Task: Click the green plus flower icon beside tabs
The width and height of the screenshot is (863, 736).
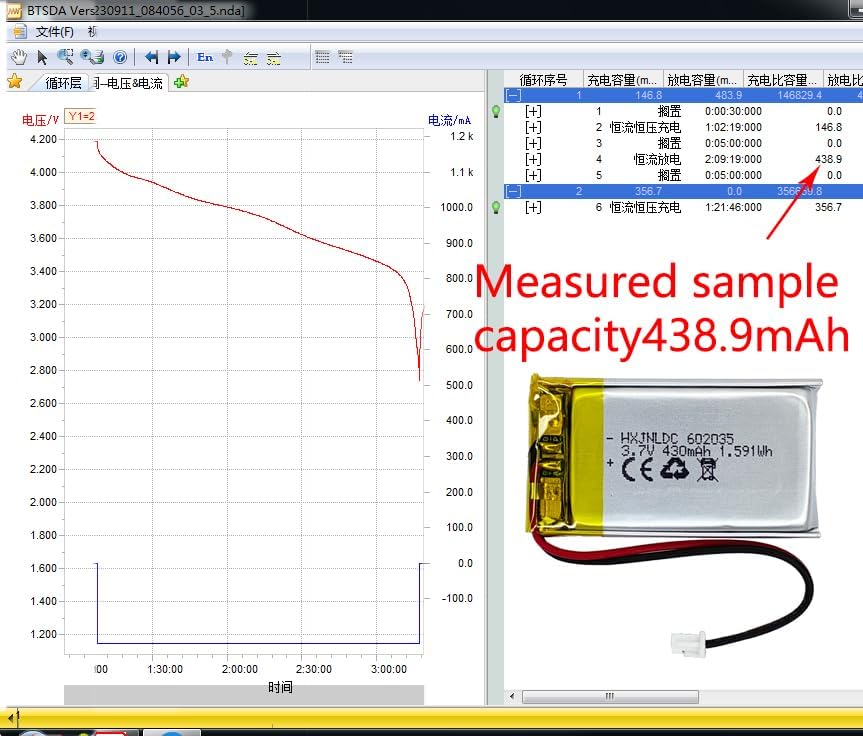Action: [181, 82]
